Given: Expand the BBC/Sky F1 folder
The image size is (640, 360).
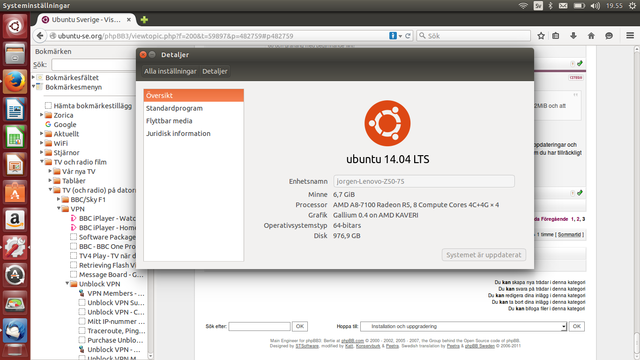Looking at the screenshot, I should 58,199.
